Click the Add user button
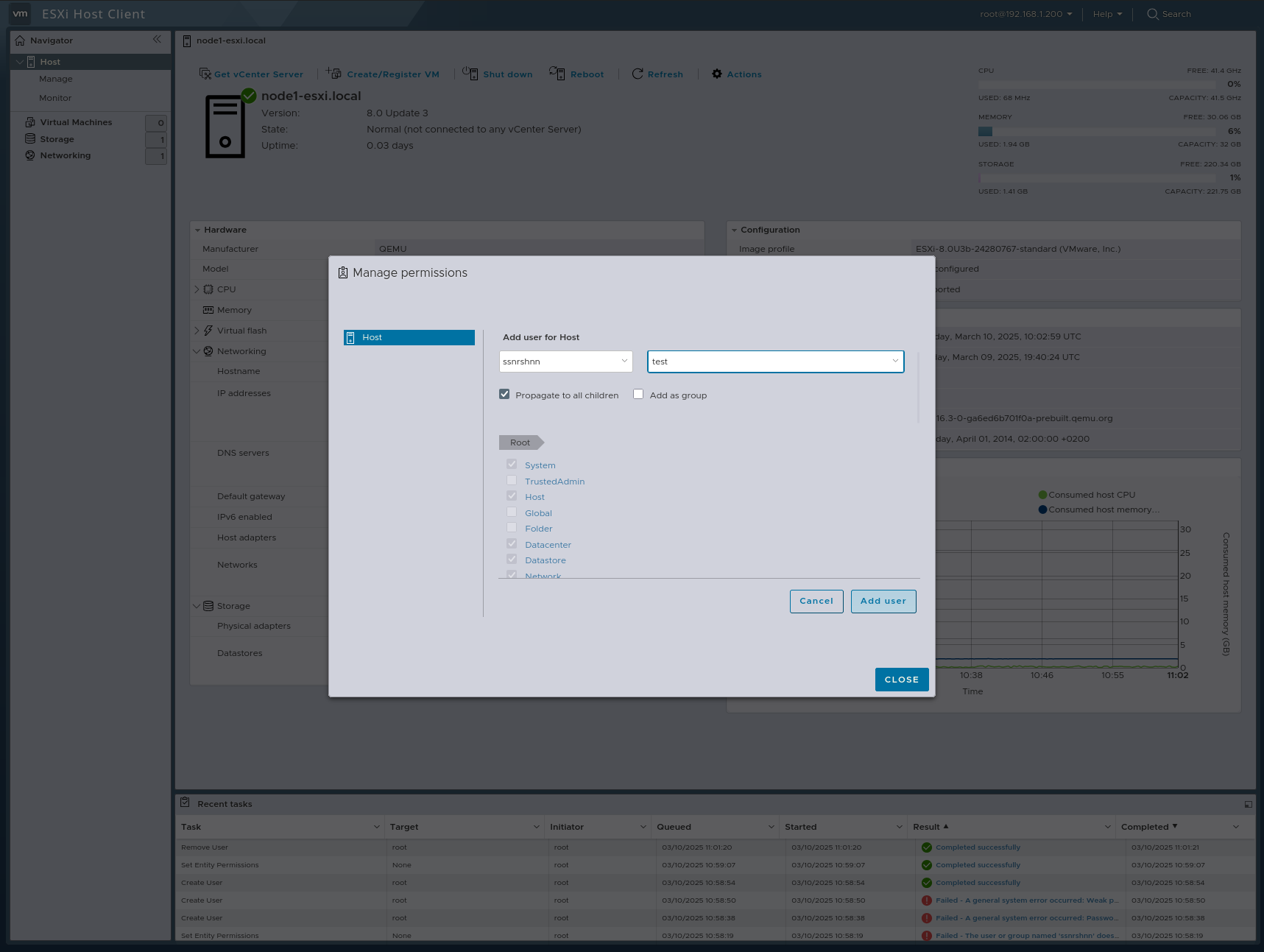The height and width of the screenshot is (952, 1264). coord(883,601)
